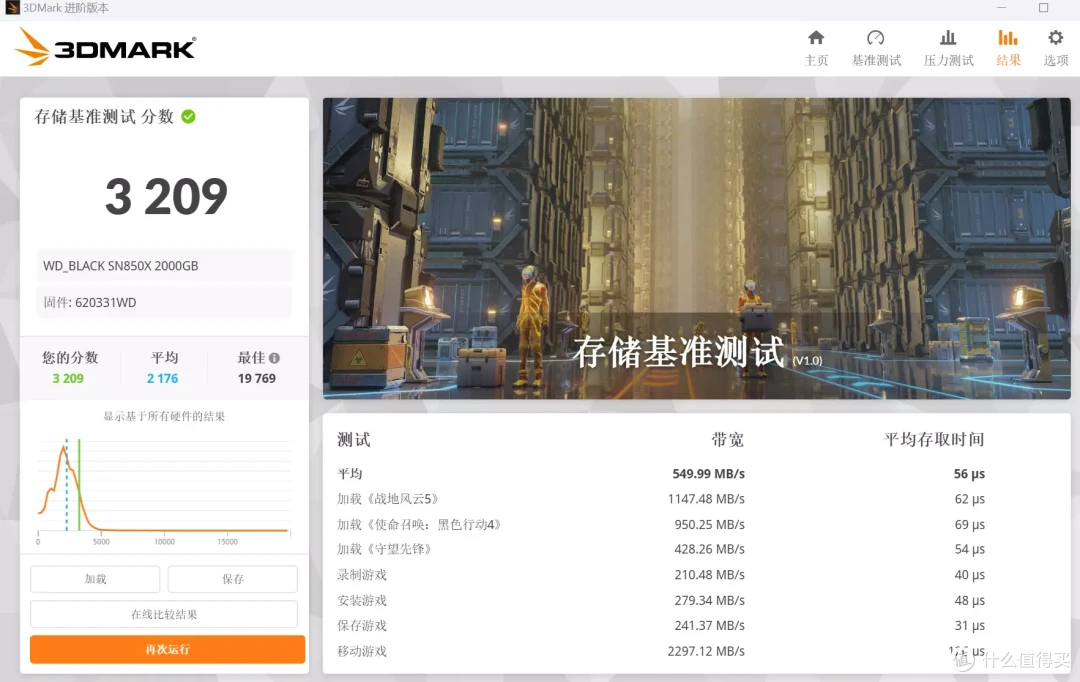Click the 428.26 MB/s bandwidth value
This screenshot has height=682, width=1080.
pos(709,549)
